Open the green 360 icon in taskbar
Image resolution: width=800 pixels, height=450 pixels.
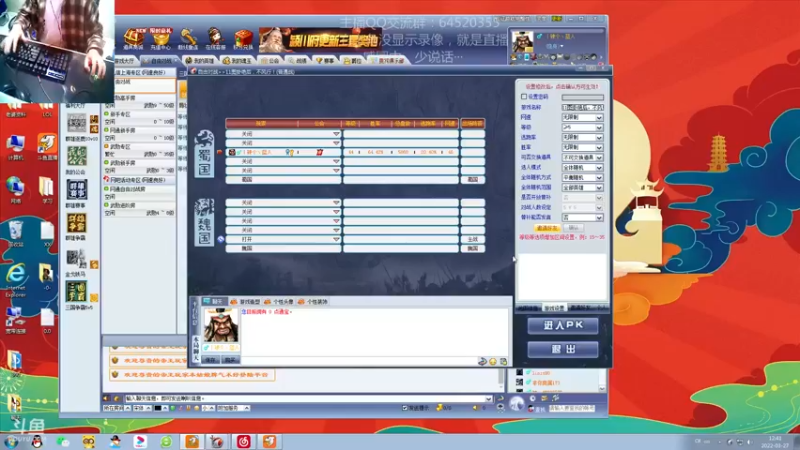[x=166, y=442]
